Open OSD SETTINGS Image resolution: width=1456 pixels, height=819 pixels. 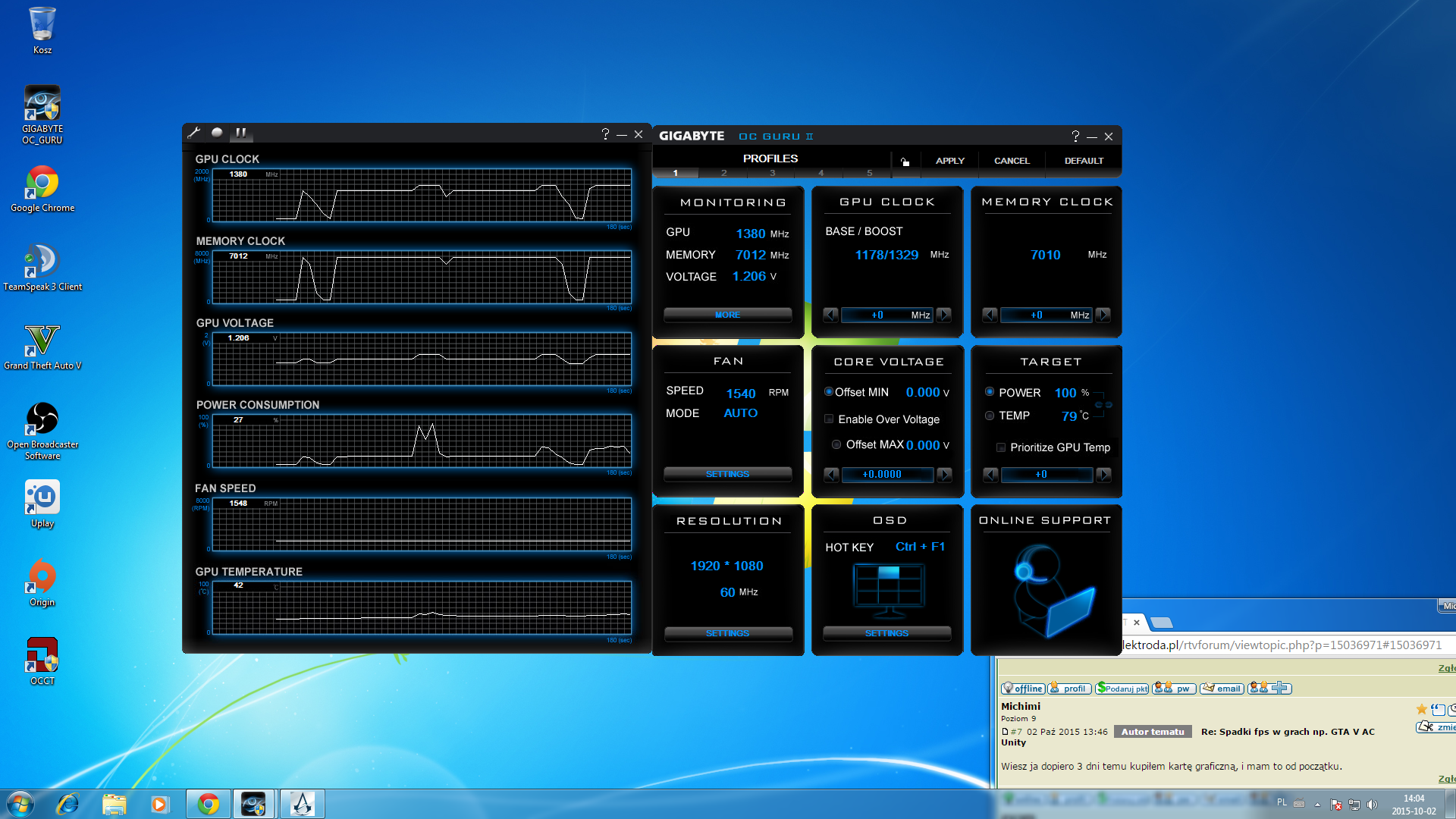(x=887, y=633)
